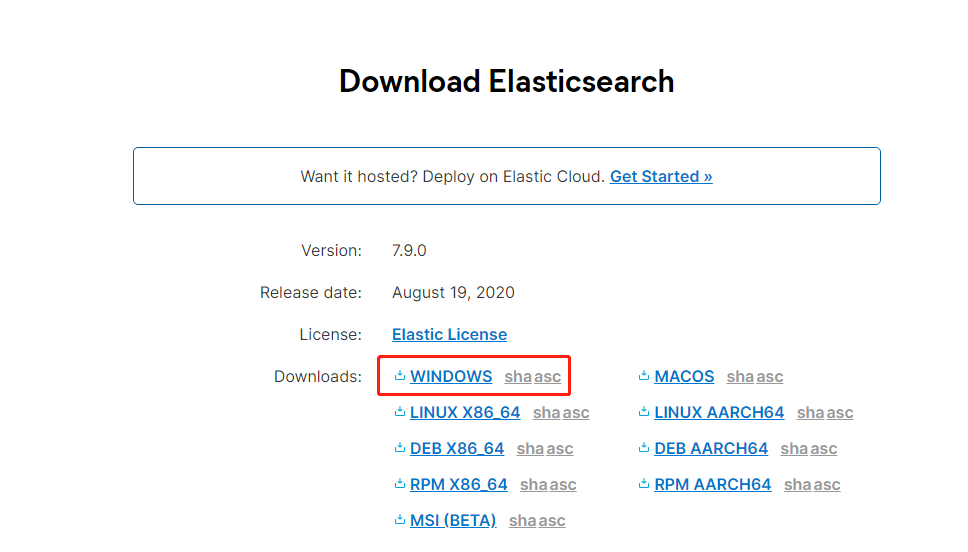Open the sha link for LINUX X86_64
Screen dimensions: 968x552
546,412
